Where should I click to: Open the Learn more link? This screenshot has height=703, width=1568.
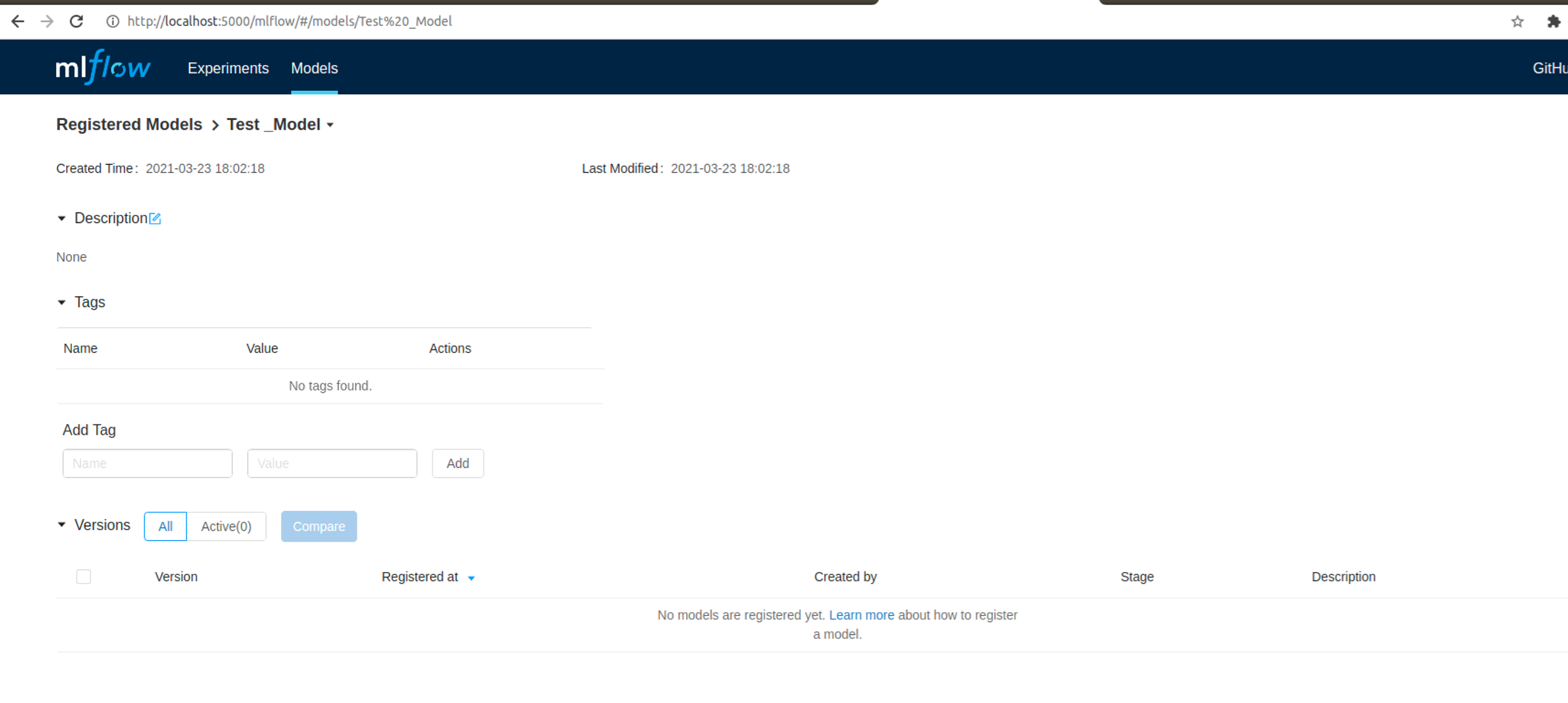tap(861, 615)
